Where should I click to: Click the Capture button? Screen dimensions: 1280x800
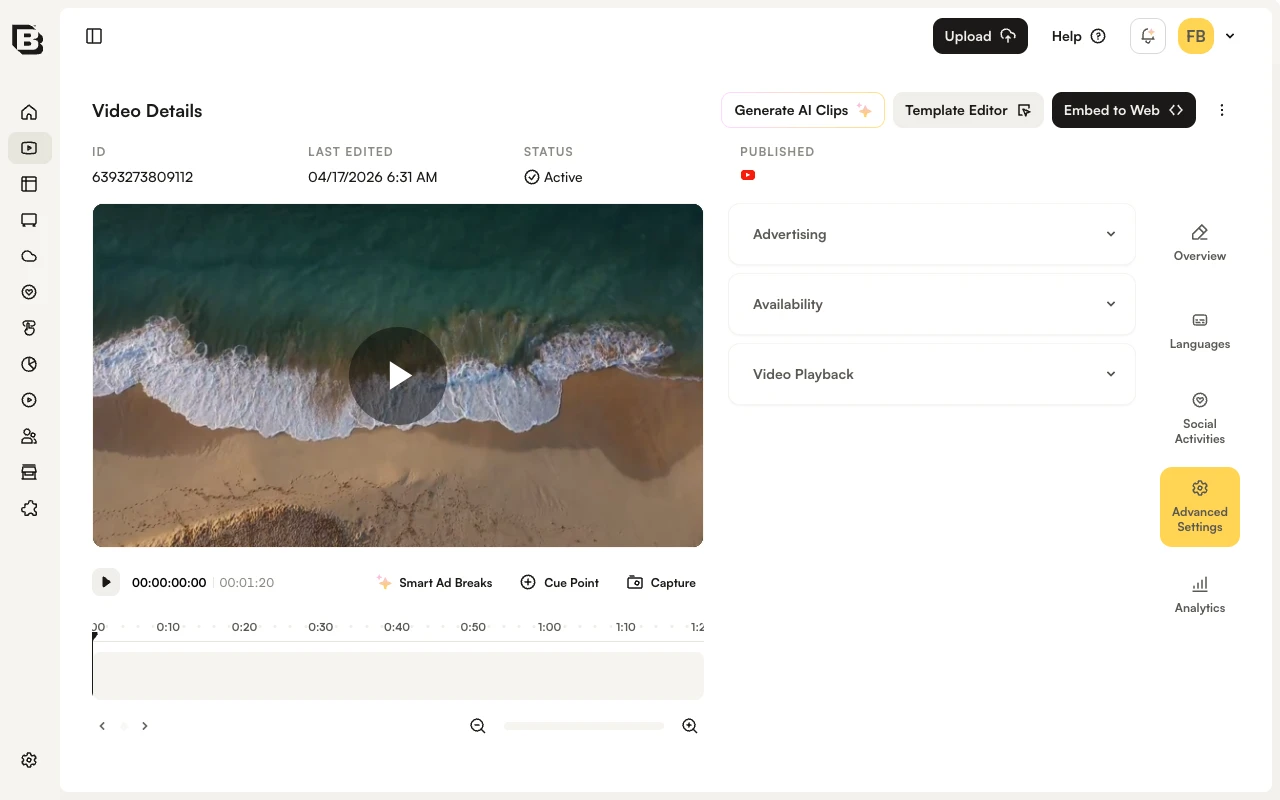pos(661,582)
